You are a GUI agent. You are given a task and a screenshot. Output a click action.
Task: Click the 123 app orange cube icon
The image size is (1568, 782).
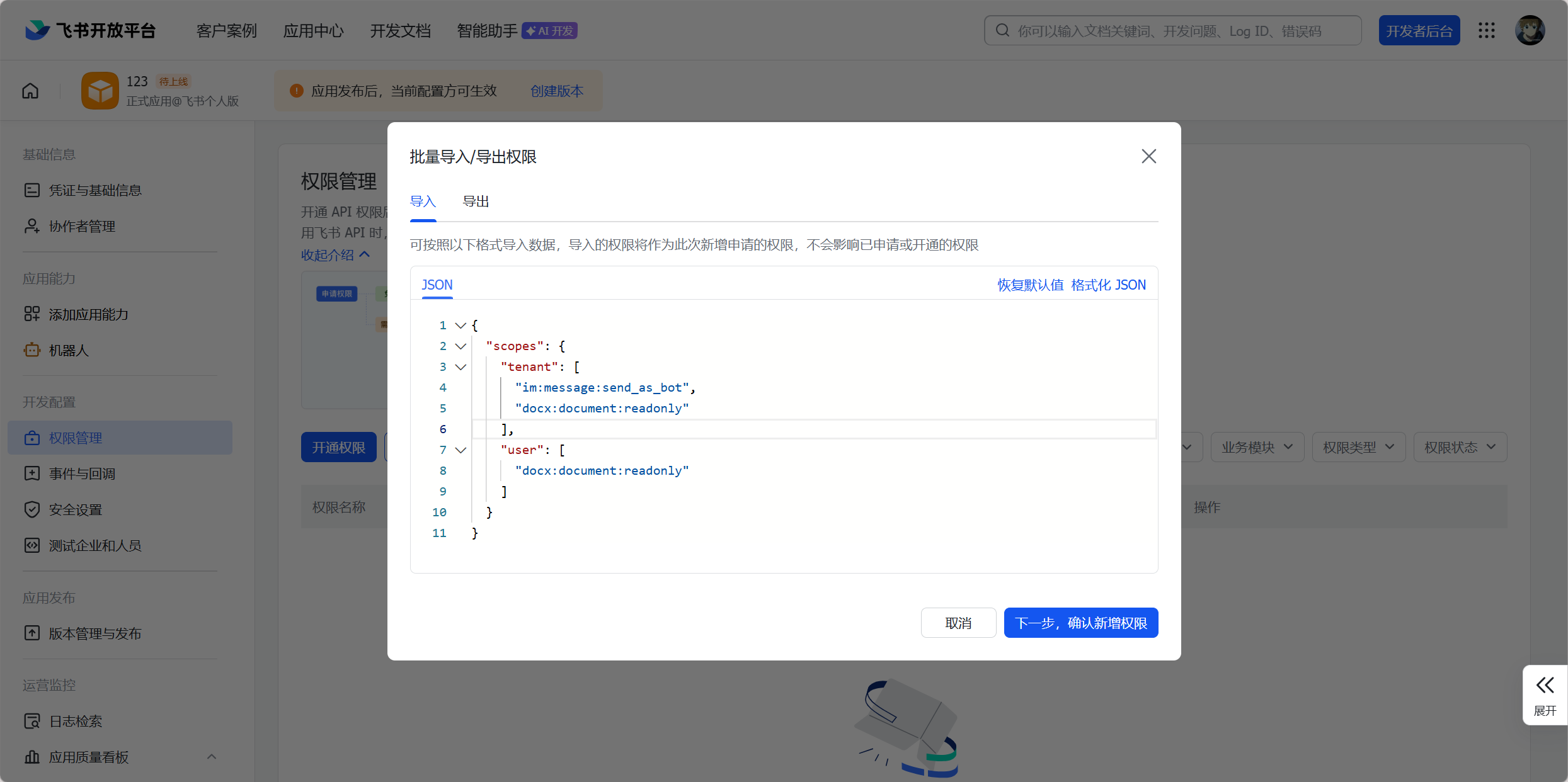(100, 91)
